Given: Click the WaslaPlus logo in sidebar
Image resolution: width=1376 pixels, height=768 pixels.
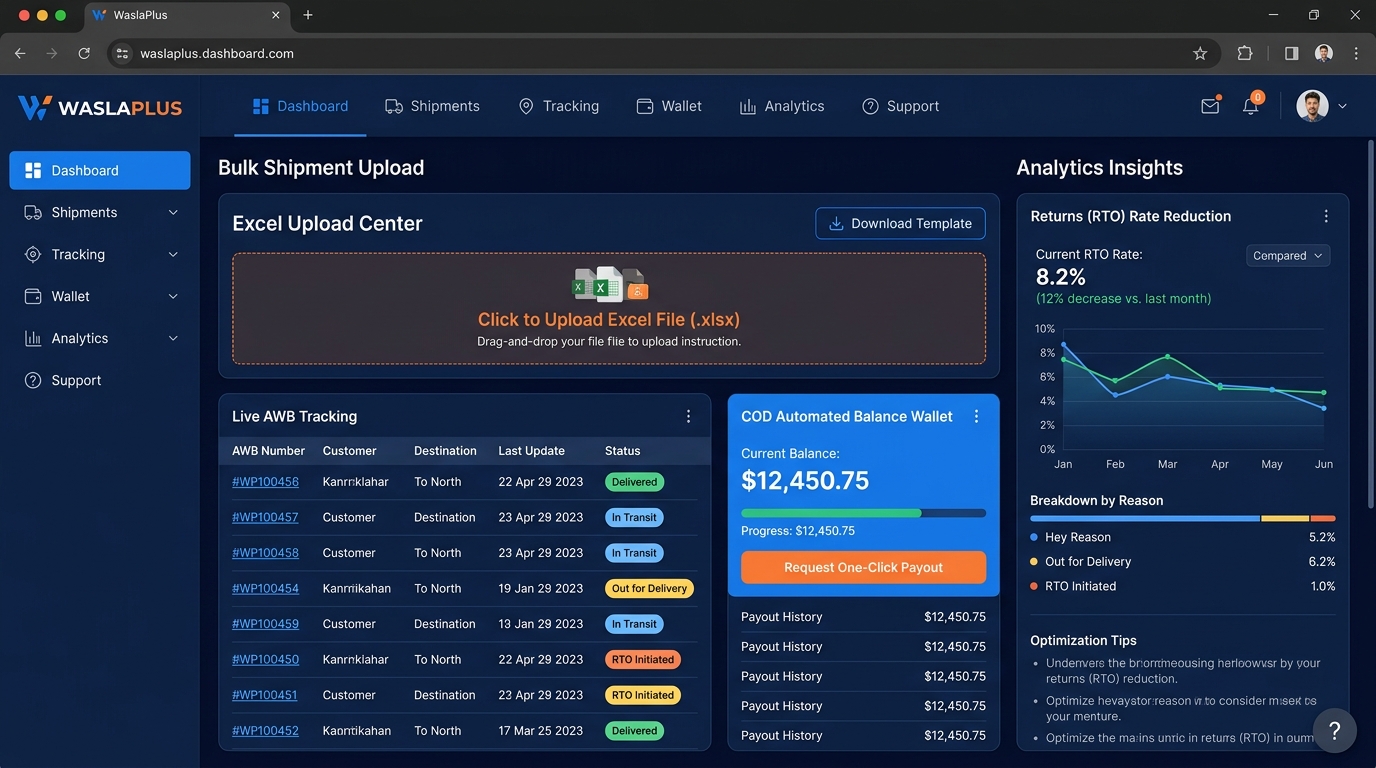Looking at the screenshot, I should click(100, 107).
